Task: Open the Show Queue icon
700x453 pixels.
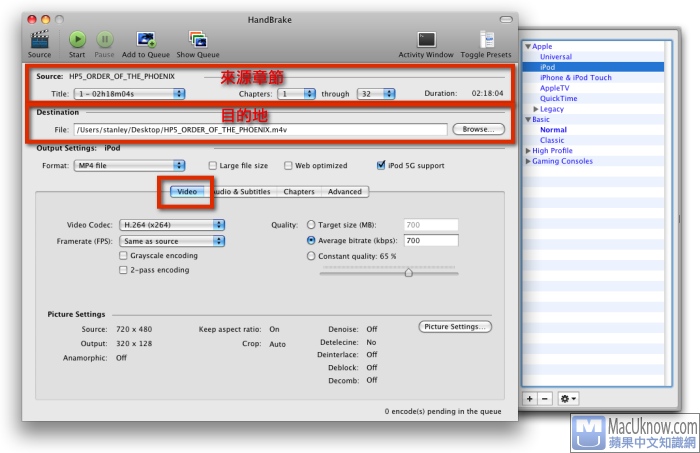Action: pyautogui.click(x=198, y=39)
